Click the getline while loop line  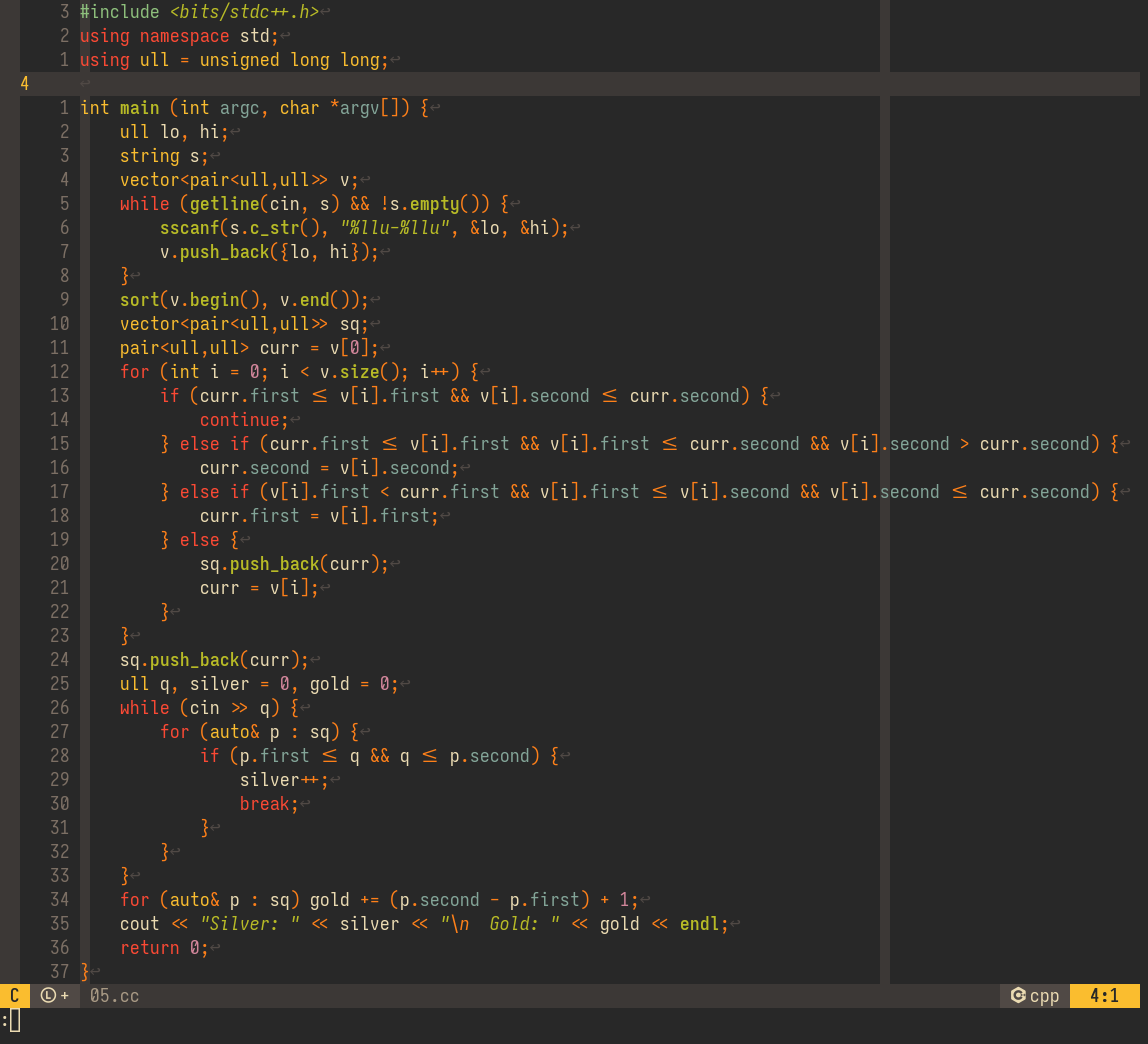click(314, 204)
